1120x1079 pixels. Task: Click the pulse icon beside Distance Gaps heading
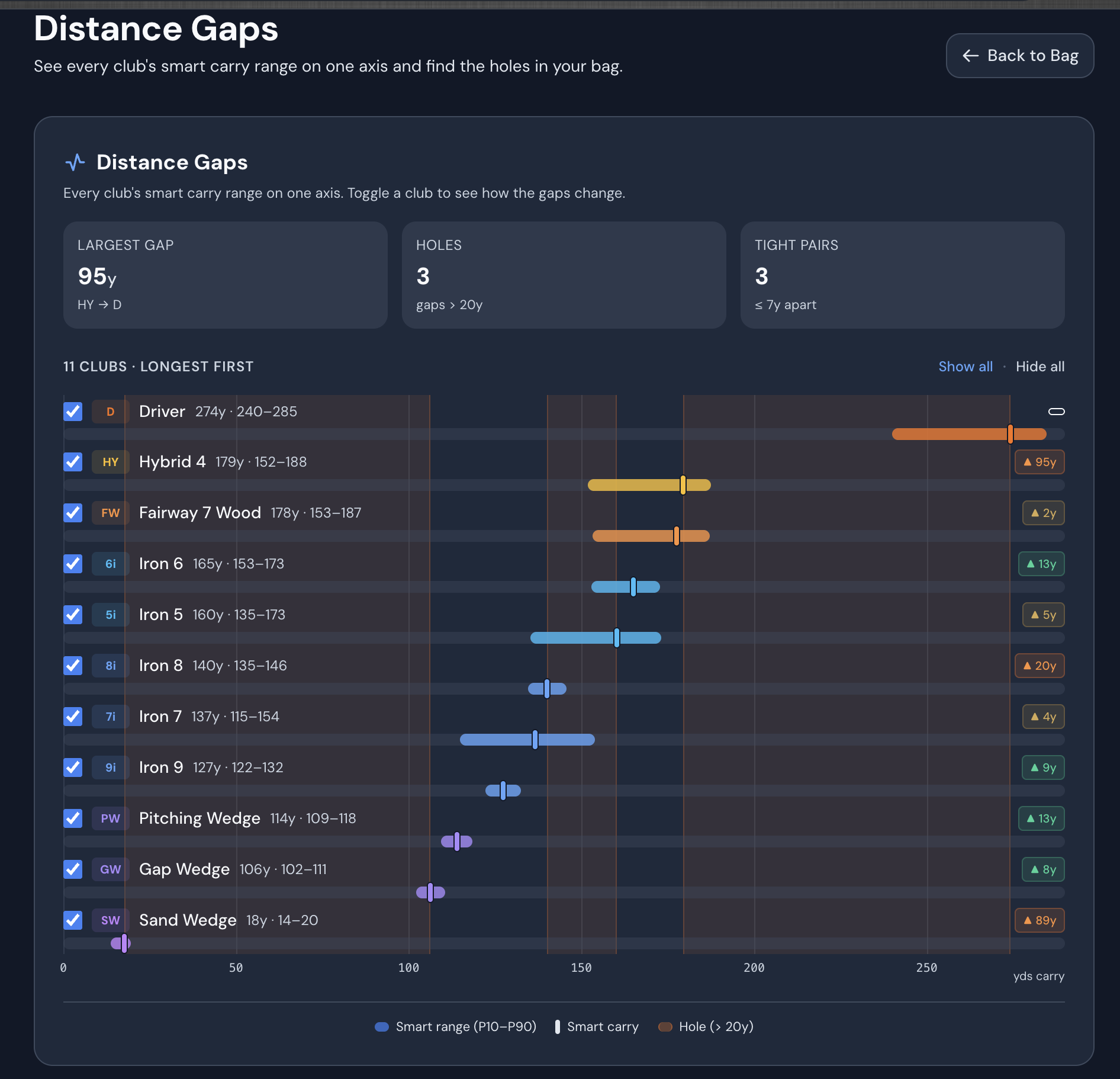pos(75,162)
